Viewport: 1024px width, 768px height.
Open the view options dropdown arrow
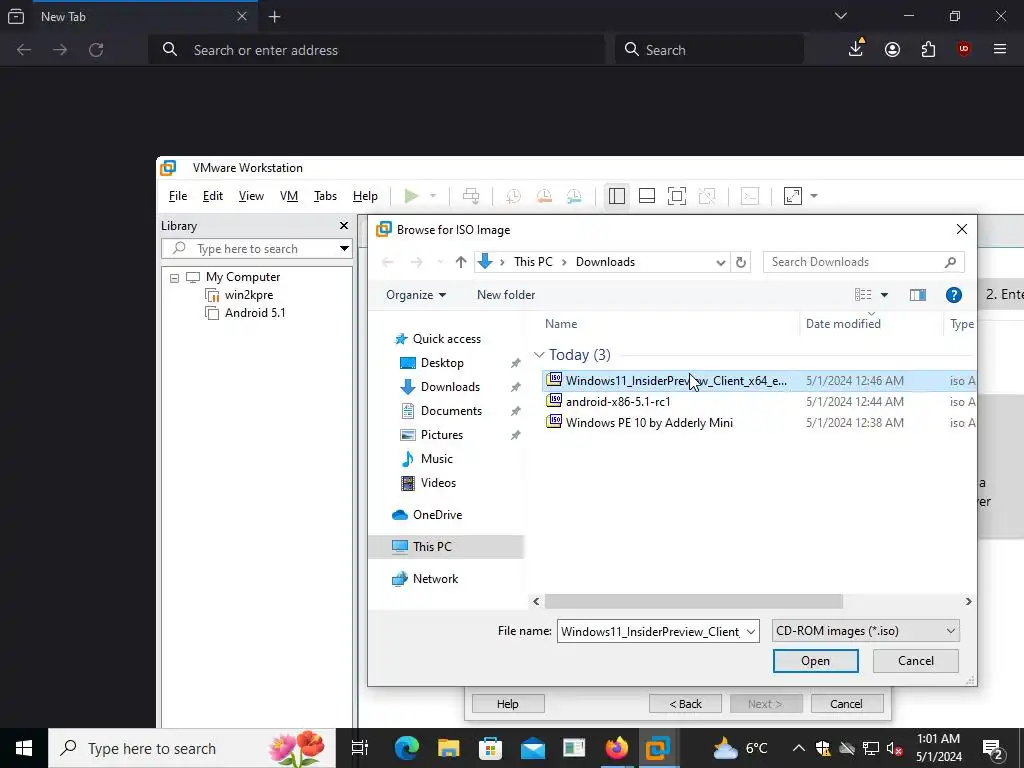pos(884,295)
